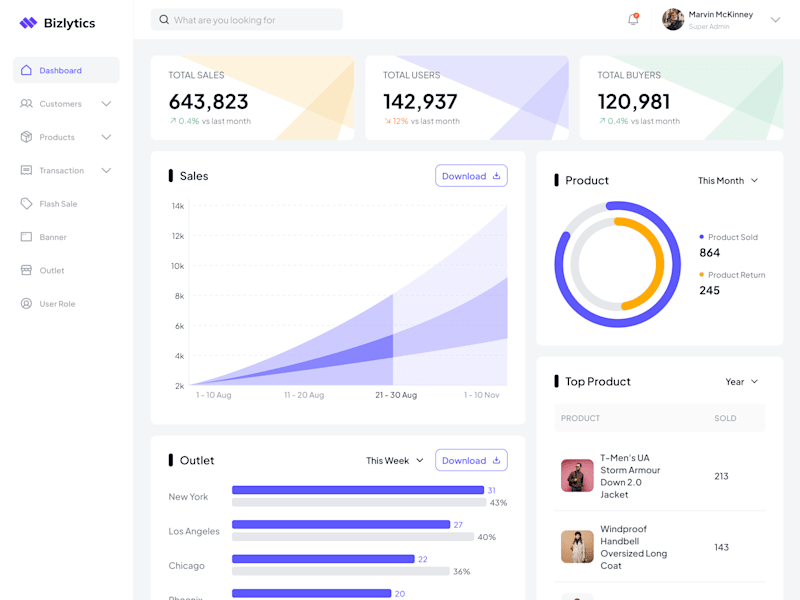Click the Oversized Long Coat thumbnail
Image resolution: width=800 pixels, height=600 pixels.
point(577,546)
